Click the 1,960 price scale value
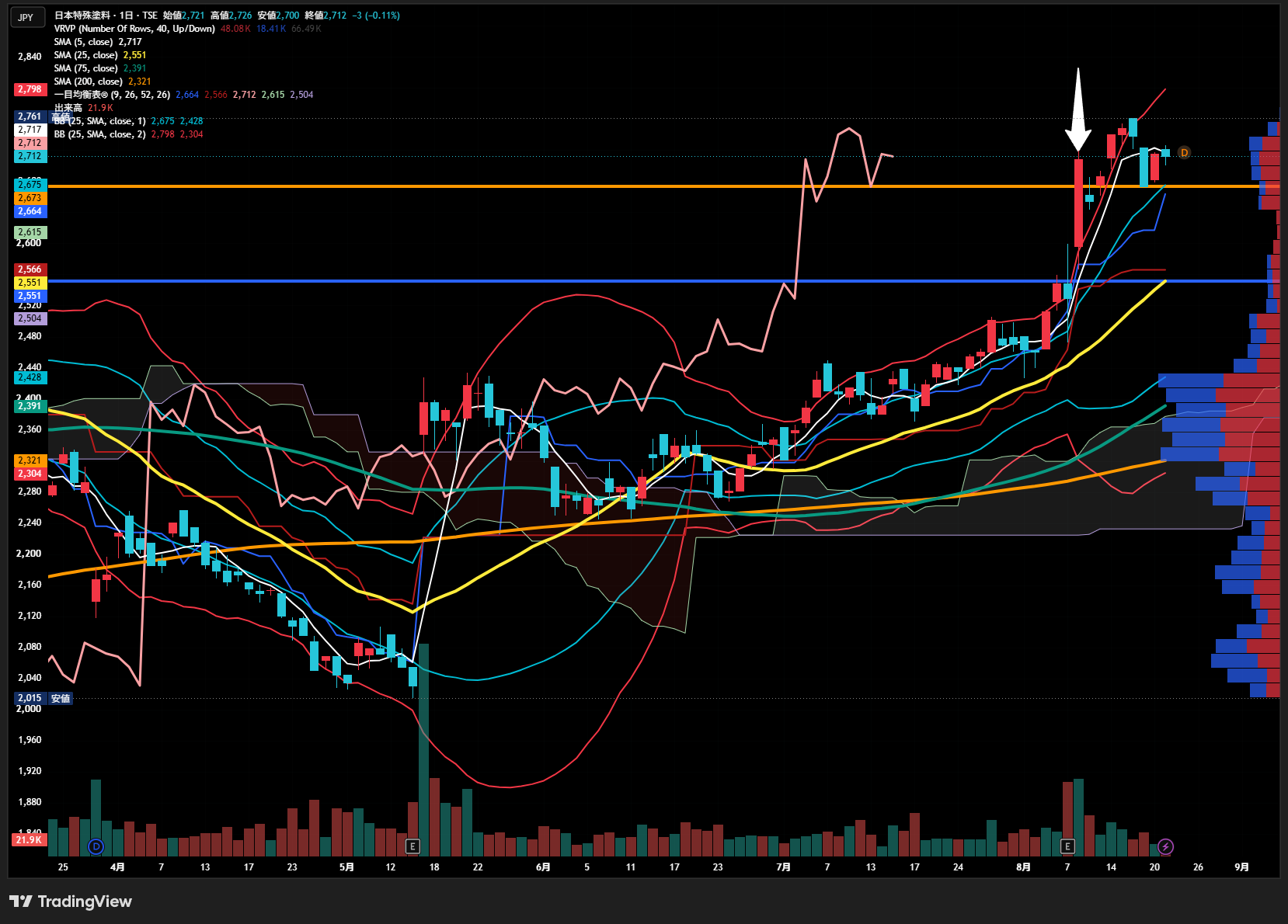The image size is (1288, 924). pyautogui.click(x=30, y=740)
